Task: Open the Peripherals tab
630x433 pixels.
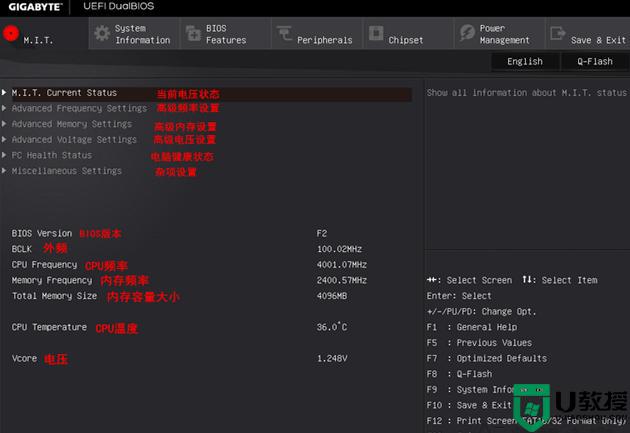Action: (x=317, y=34)
